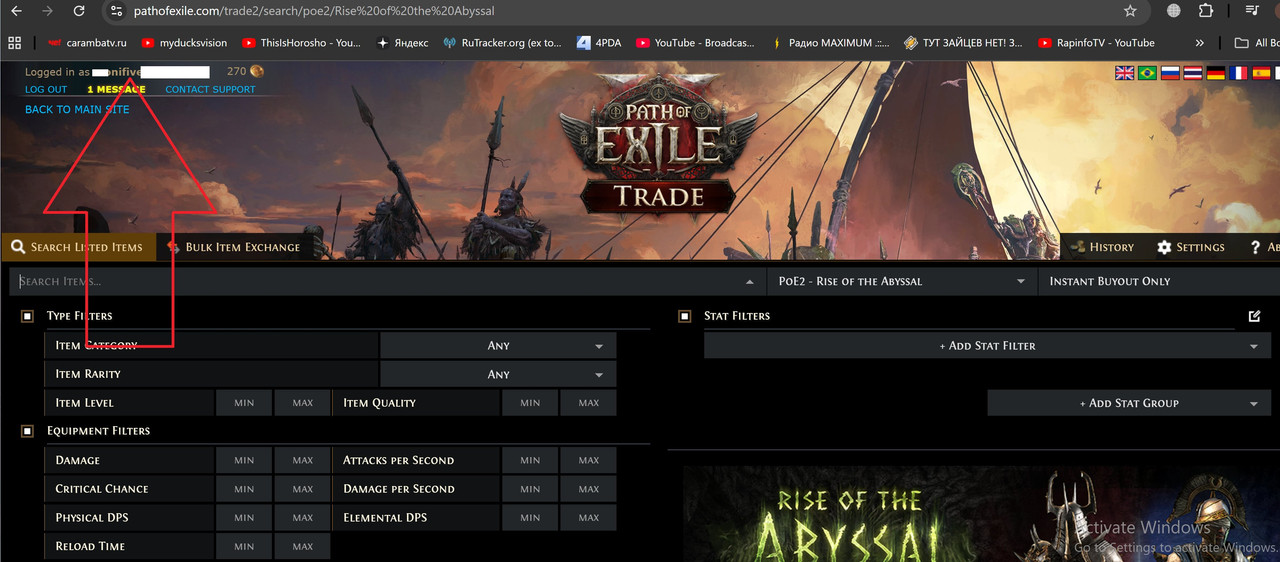Image resolution: width=1280 pixels, height=562 pixels.
Task: Expand the Search Items suggestion arrow
Action: point(750,281)
